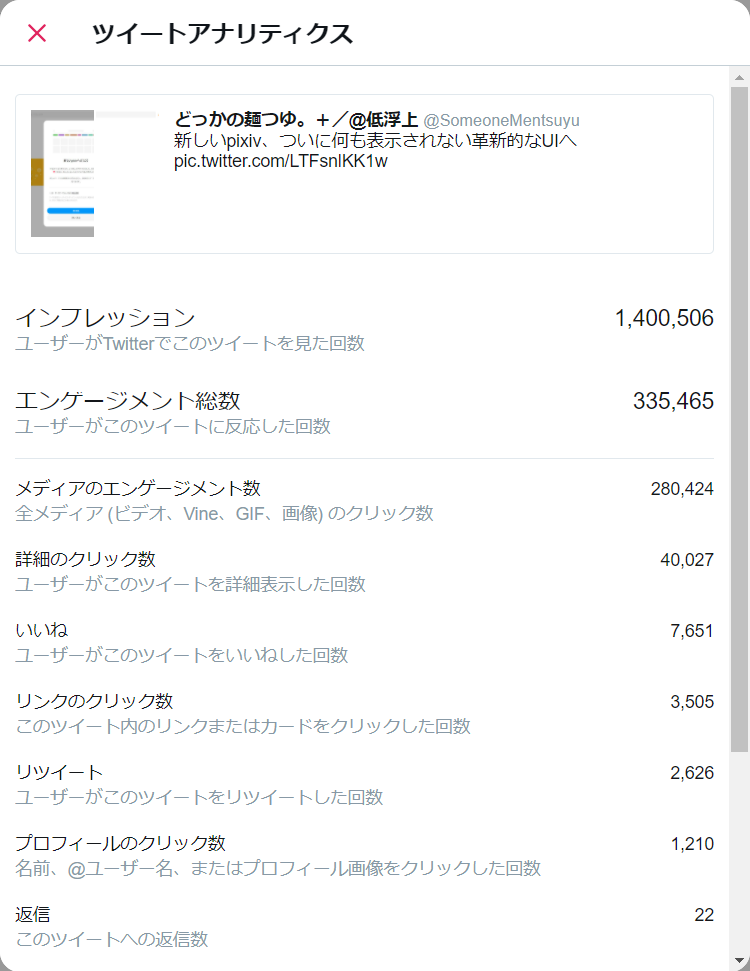Select the メディアのエンゲージメント数 row label
The width and height of the screenshot is (750, 971).
(x=138, y=488)
